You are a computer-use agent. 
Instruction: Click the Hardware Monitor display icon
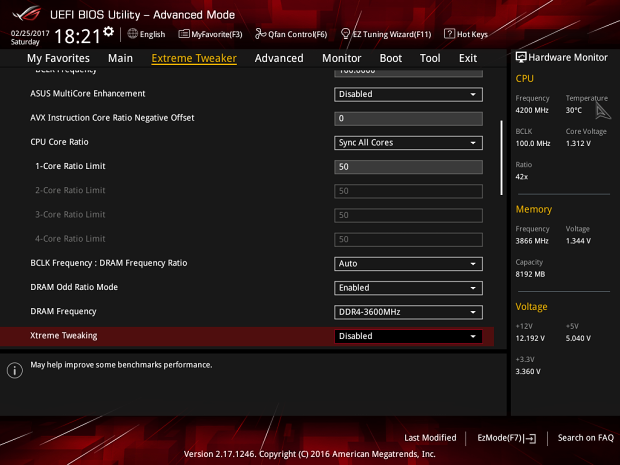coord(521,58)
